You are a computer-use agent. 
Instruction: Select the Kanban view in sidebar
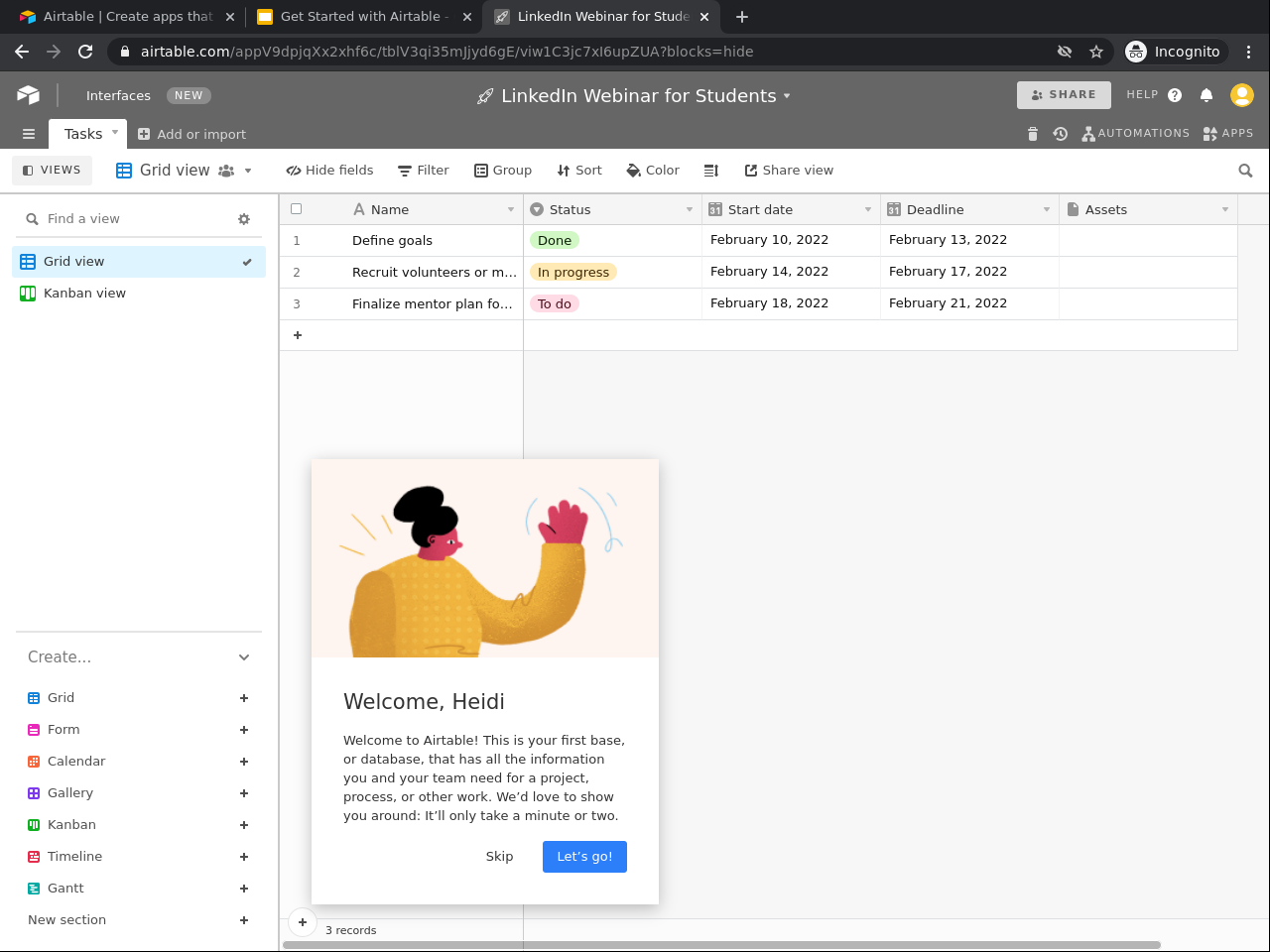pyautogui.click(x=139, y=294)
